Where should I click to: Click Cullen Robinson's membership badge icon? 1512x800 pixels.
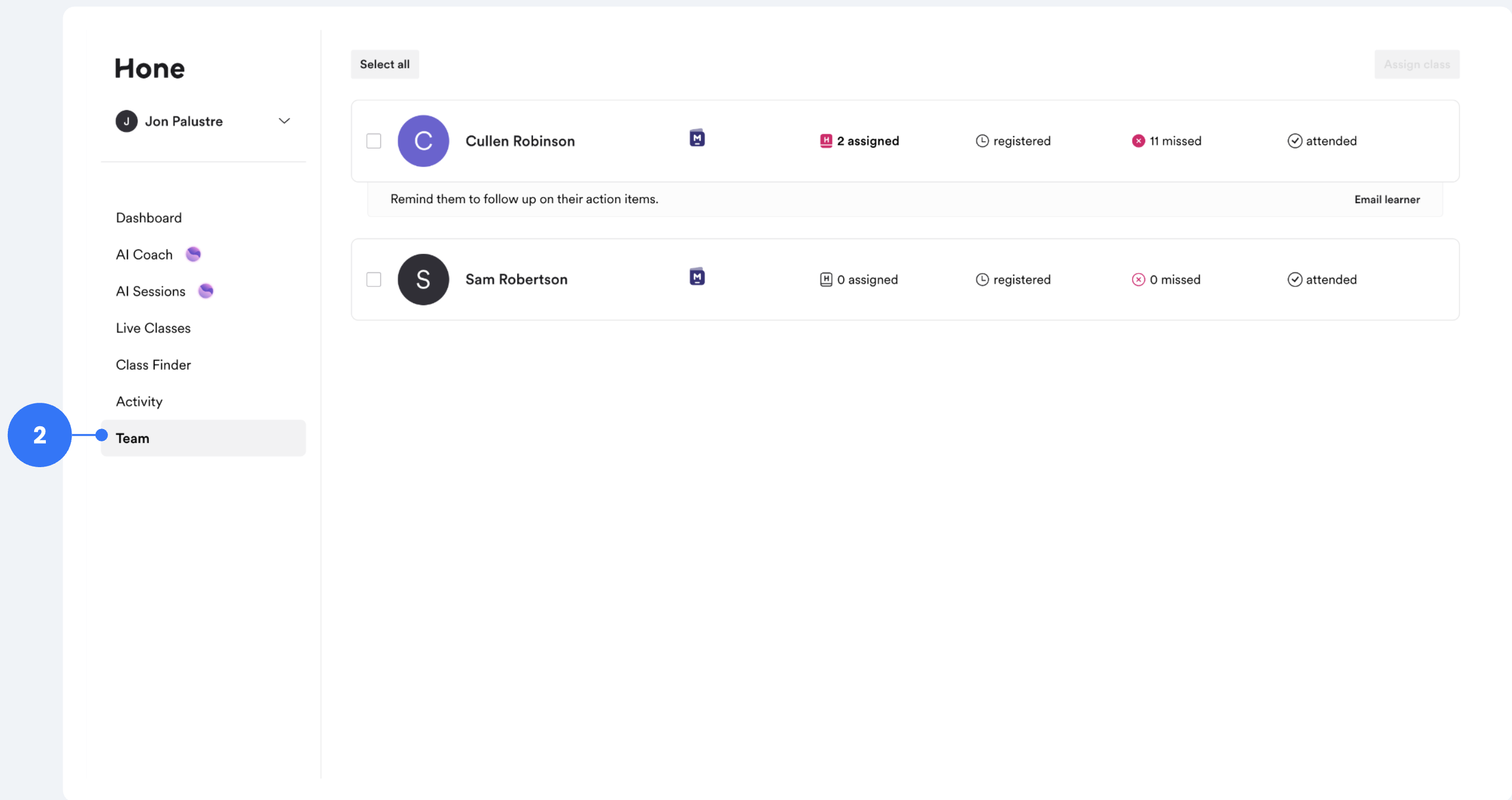click(x=697, y=138)
